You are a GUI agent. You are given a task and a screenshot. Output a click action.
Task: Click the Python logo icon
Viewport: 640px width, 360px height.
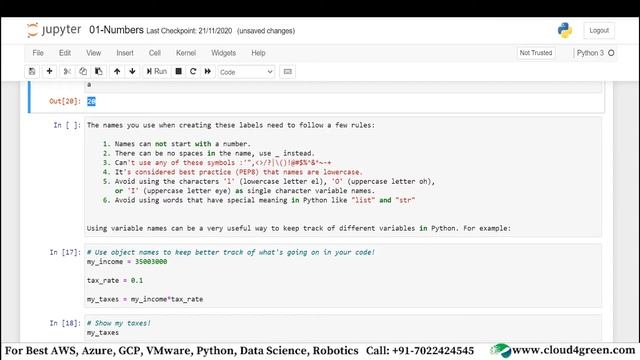click(565, 30)
